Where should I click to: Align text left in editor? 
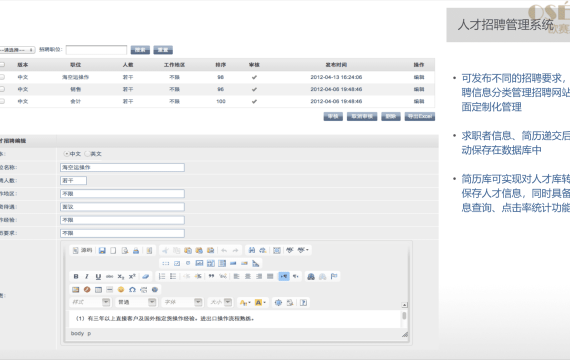(236, 276)
